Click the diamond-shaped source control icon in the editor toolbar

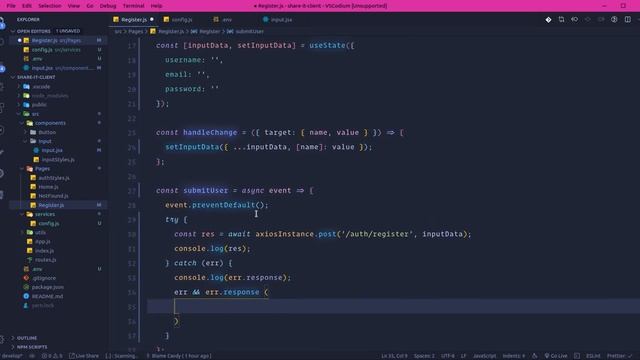(548, 20)
